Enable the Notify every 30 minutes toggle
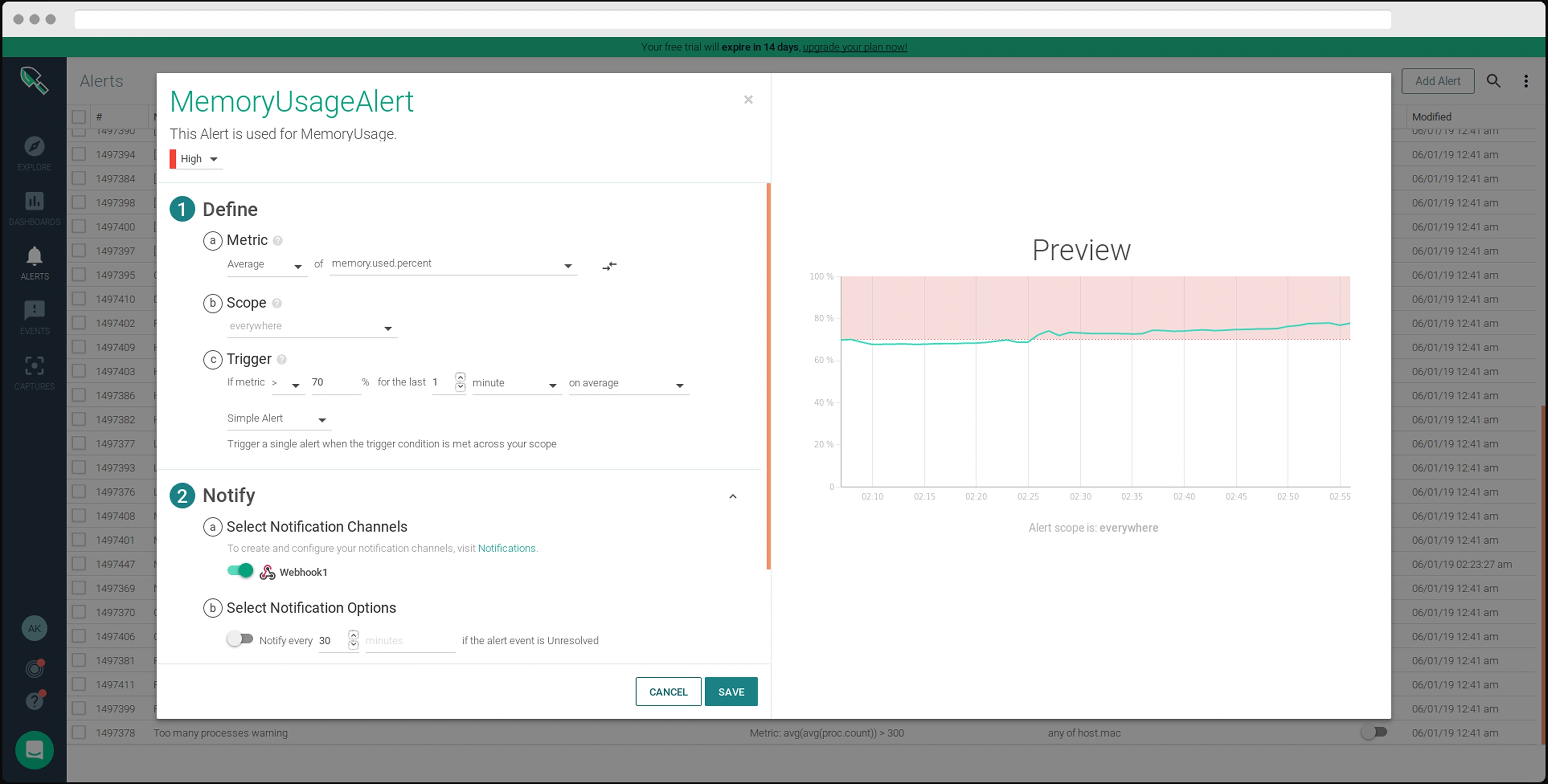1548x784 pixels. [x=241, y=639]
